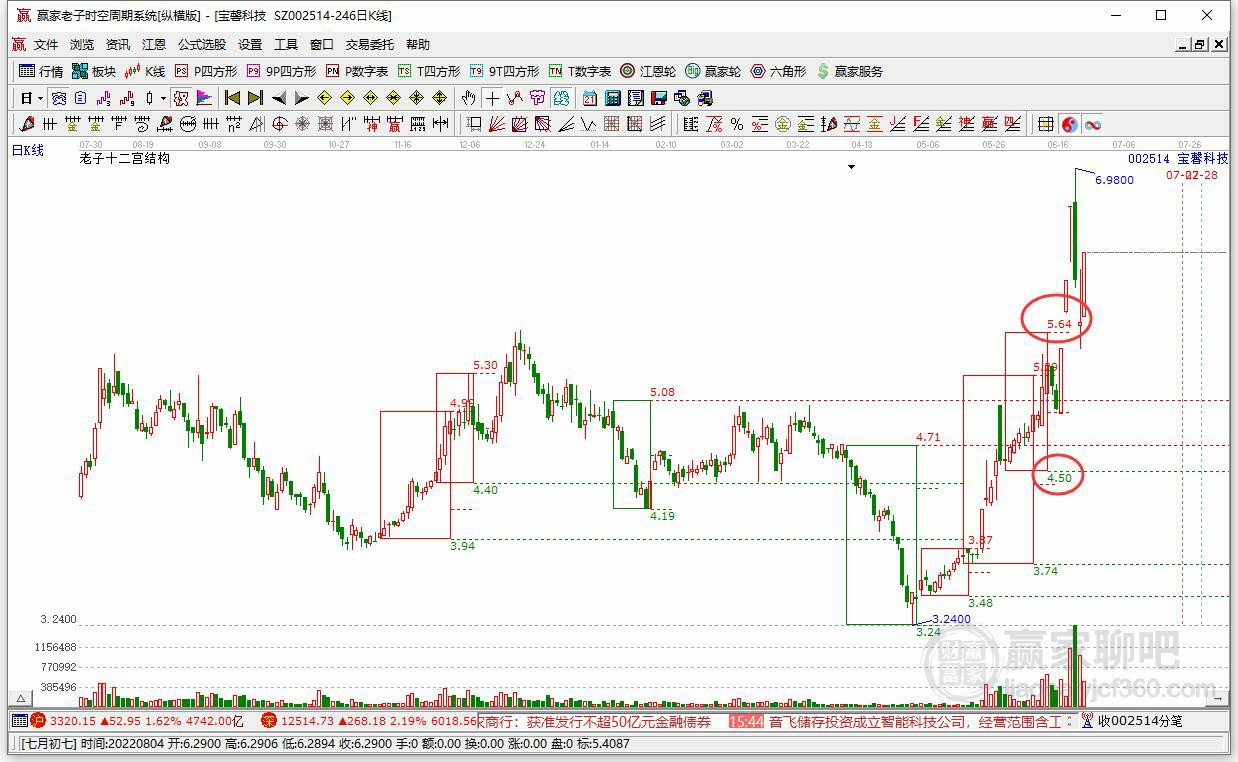The height and width of the screenshot is (762, 1238).
Task: Toggle the crosshair cursor tool
Action: [x=492, y=98]
